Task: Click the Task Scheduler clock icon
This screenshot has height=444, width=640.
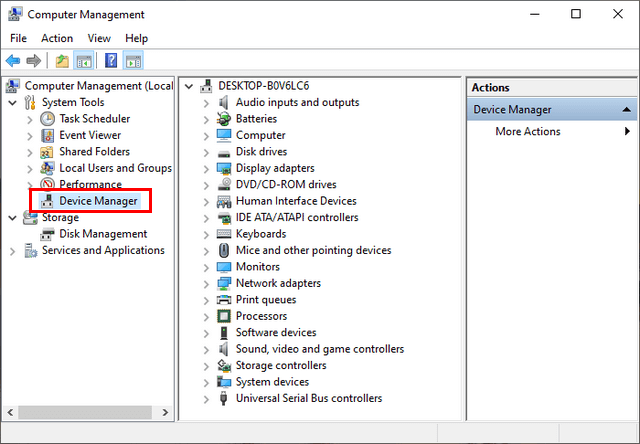Action: pyautogui.click(x=47, y=119)
